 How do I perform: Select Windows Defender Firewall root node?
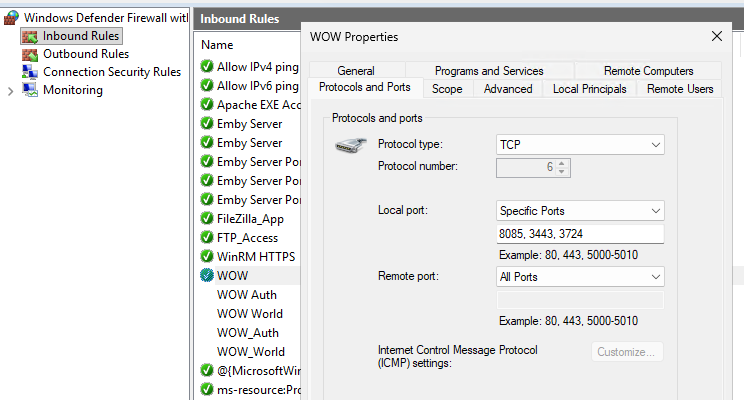point(106,18)
